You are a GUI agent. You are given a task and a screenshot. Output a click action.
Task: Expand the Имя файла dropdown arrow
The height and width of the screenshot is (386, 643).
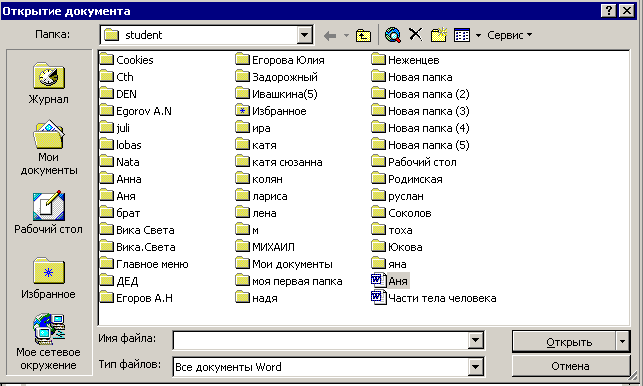pyautogui.click(x=475, y=340)
